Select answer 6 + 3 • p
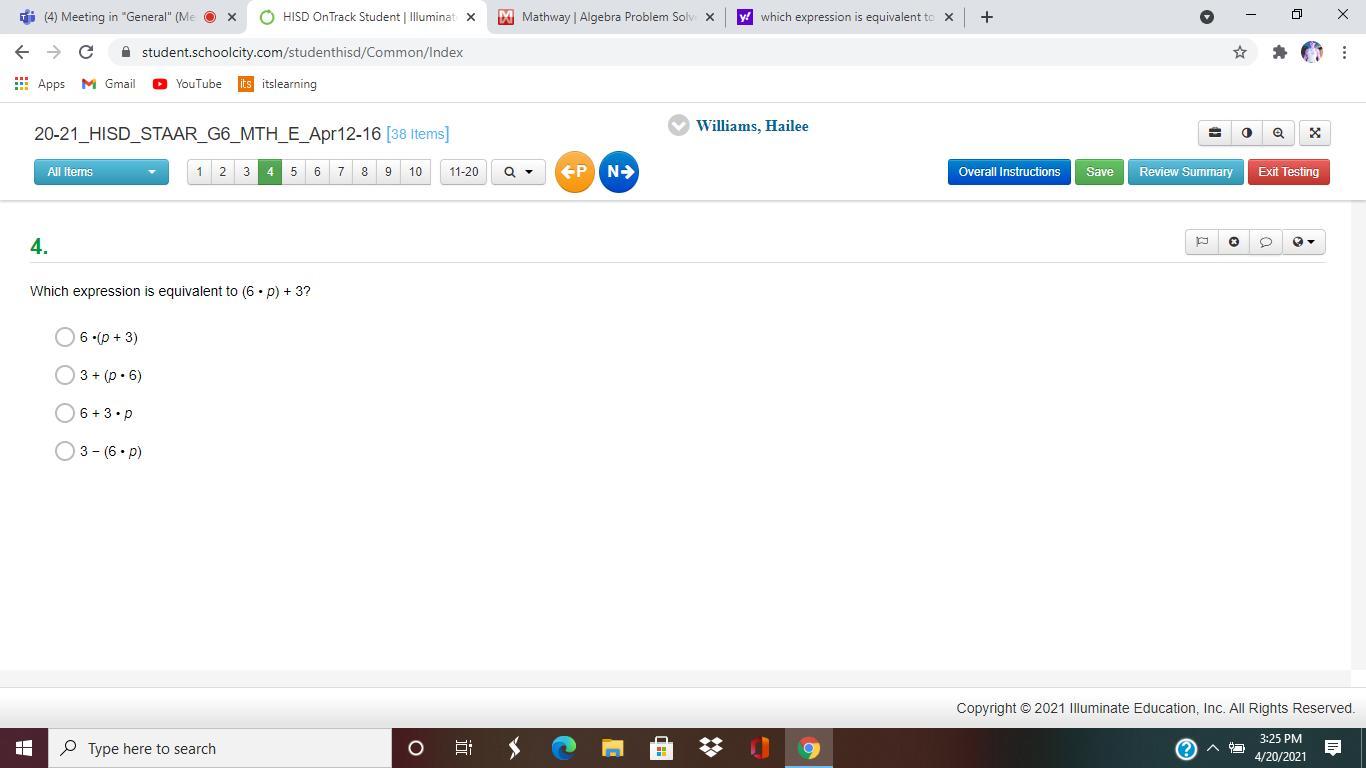 (x=65, y=413)
